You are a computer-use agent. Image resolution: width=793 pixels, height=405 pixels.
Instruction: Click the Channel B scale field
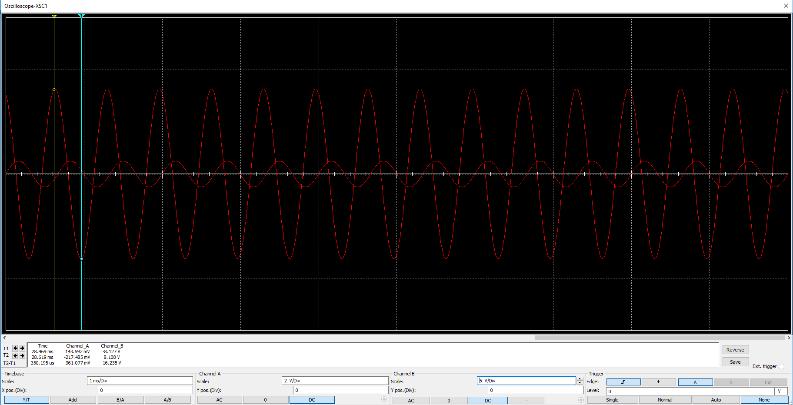[526, 380]
